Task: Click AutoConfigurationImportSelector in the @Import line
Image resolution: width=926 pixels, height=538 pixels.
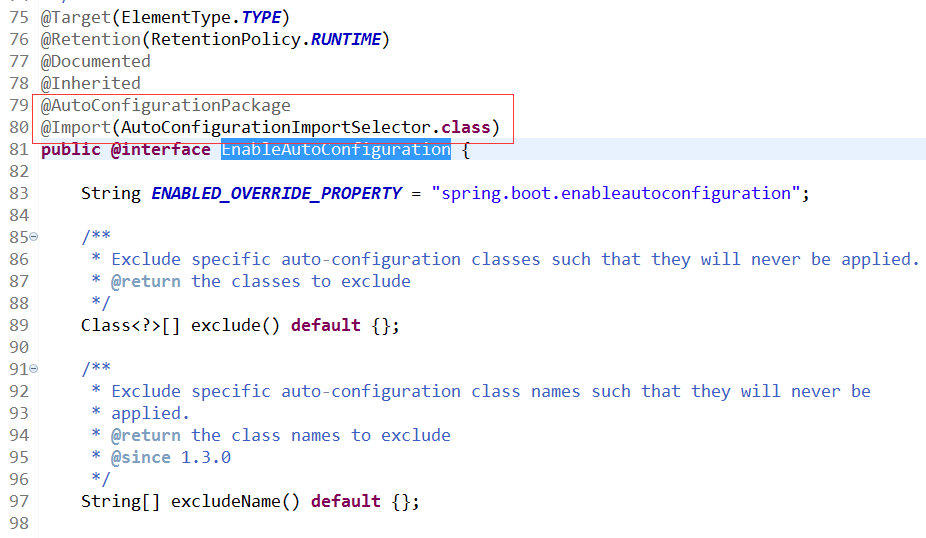Action: tap(276, 128)
